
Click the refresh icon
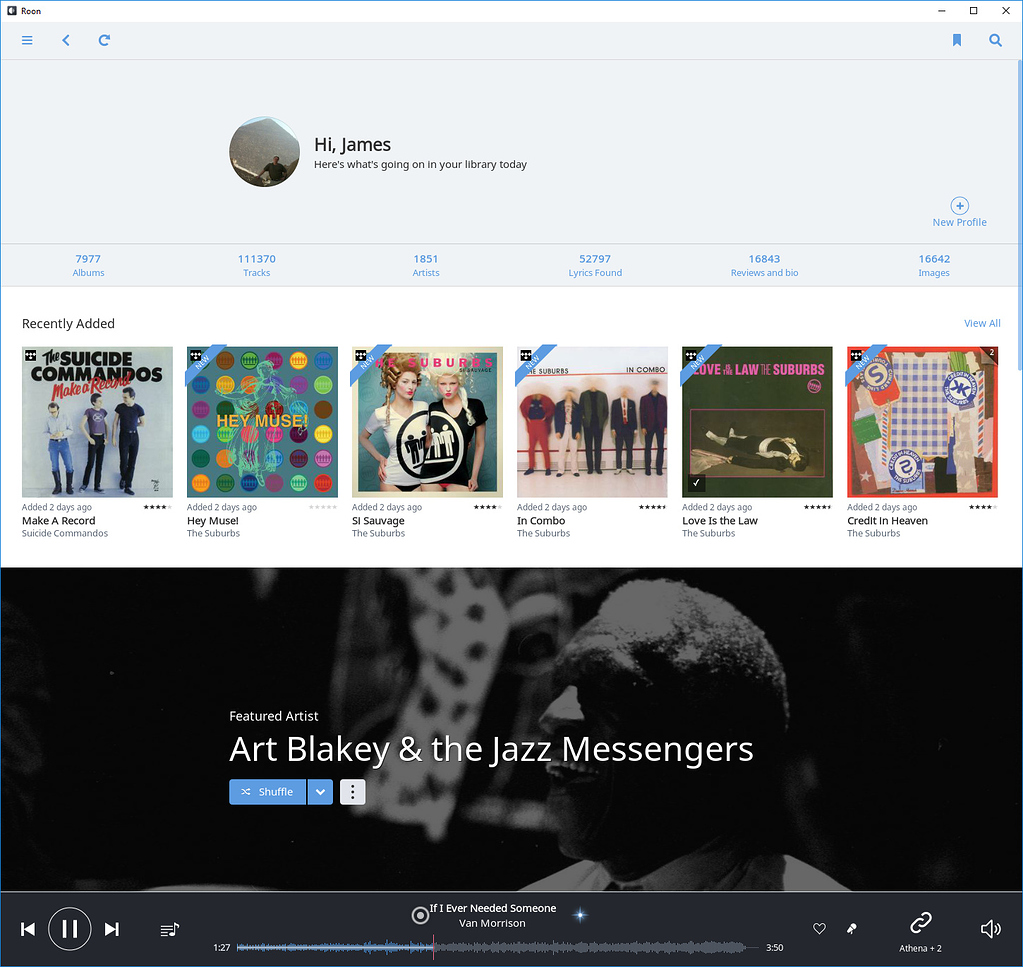coord(103,40)
